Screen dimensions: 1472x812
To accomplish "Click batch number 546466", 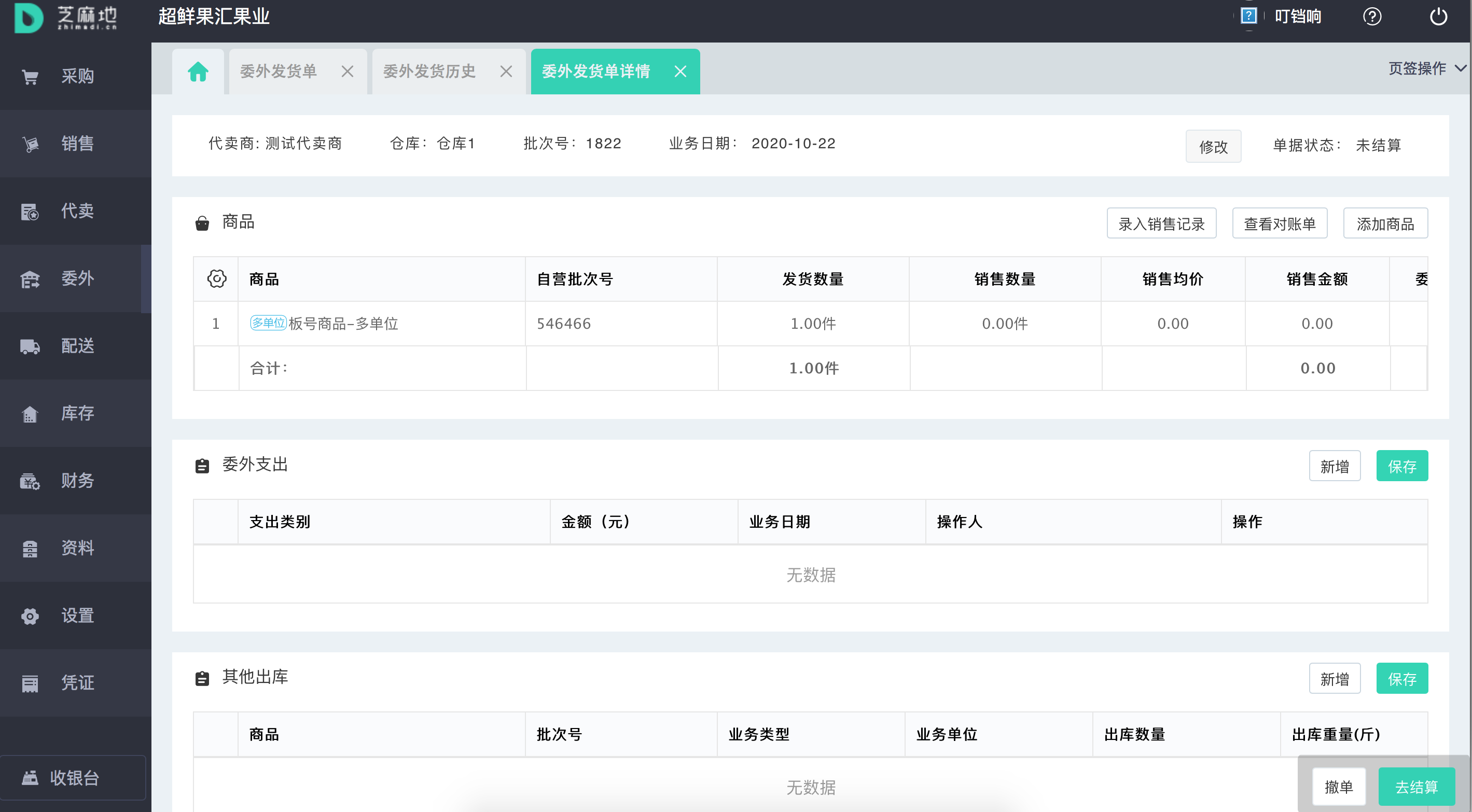I will [x=563, y=324].
